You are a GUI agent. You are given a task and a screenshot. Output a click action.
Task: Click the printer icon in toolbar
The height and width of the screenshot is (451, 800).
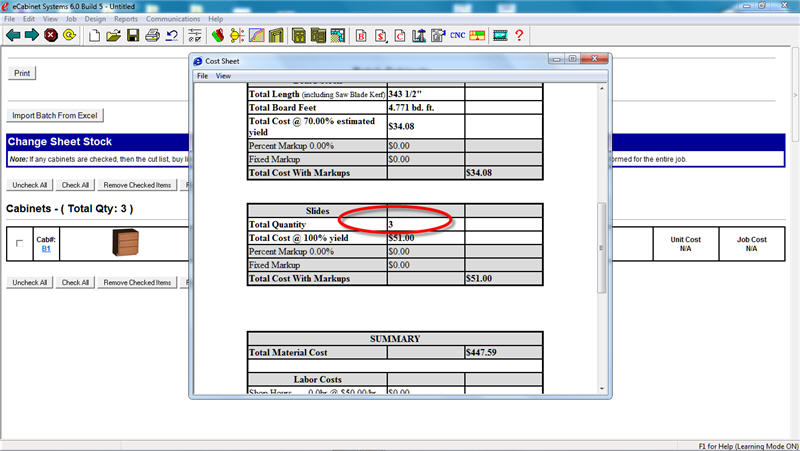pyautogui.click(x=152, y=35)
